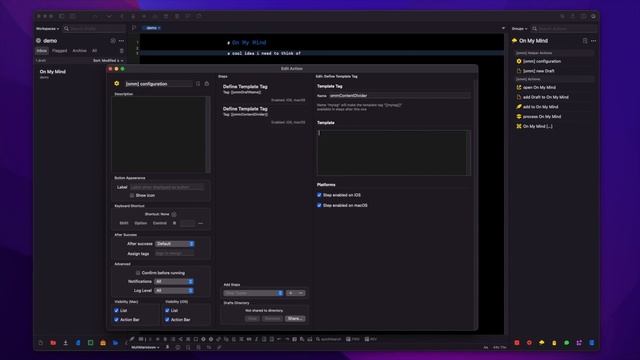This screenshot has width=640, height=360.
Task: Click the minus button beside Add Steps dropdown
Action: point(301,293)
